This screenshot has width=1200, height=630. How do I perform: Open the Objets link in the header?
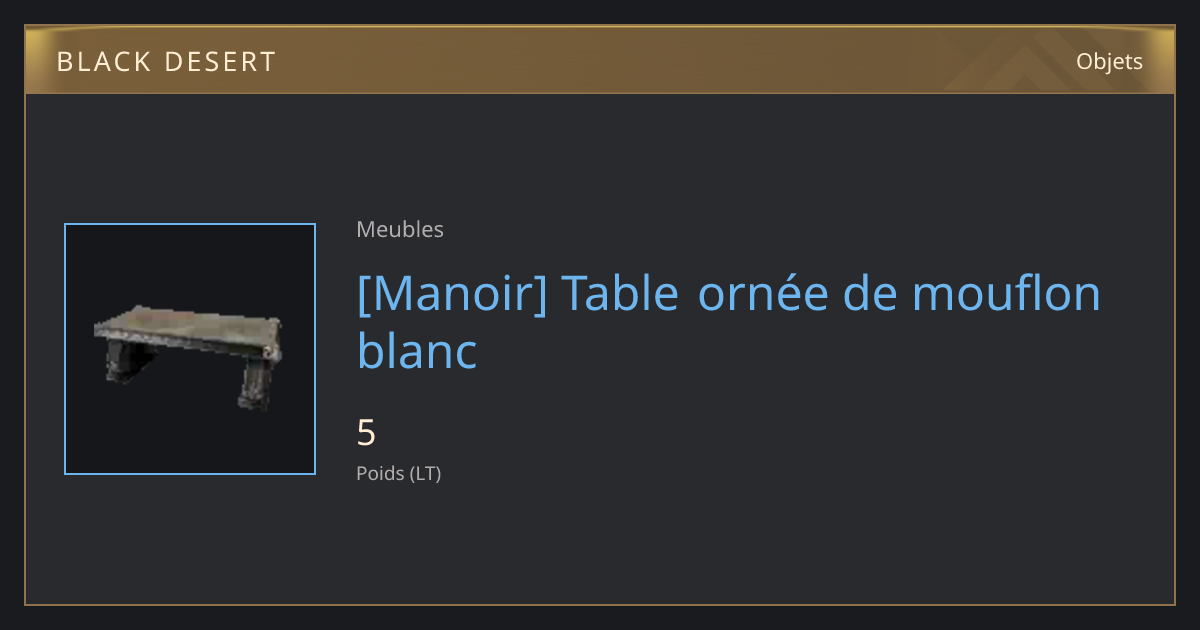(1109, 61)
